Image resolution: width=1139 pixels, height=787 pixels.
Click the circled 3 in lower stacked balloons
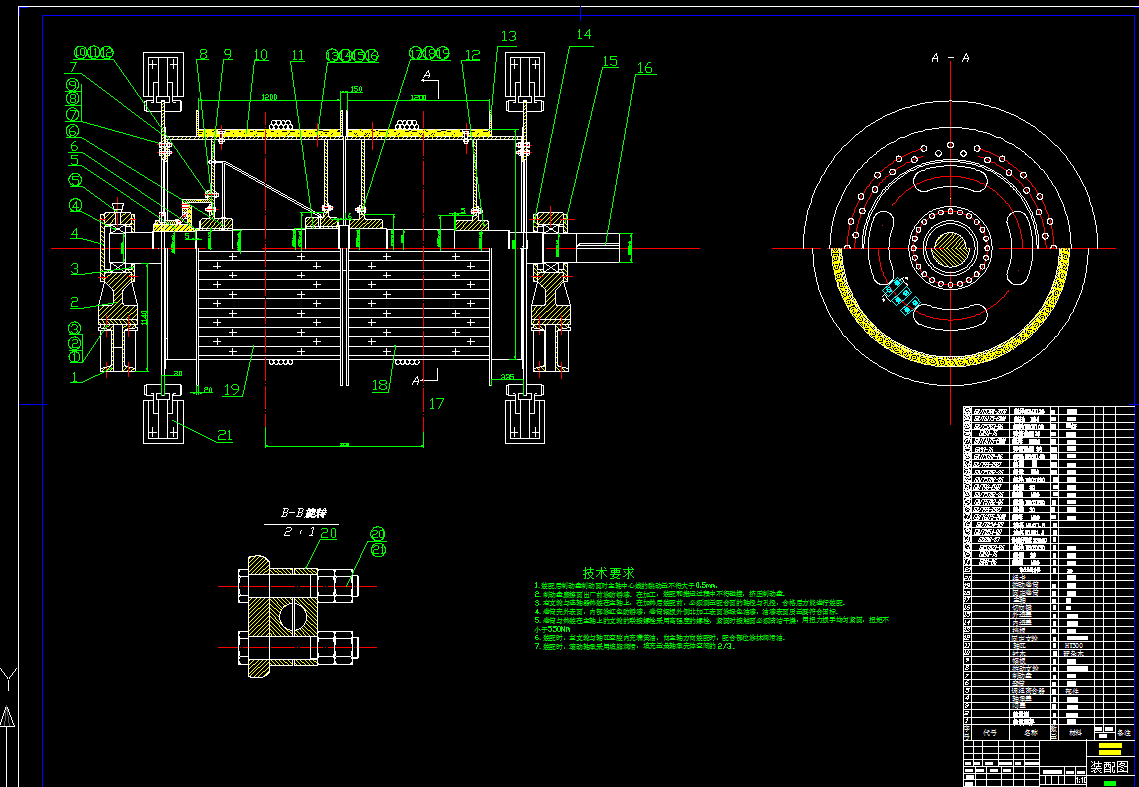coord(76,328)
